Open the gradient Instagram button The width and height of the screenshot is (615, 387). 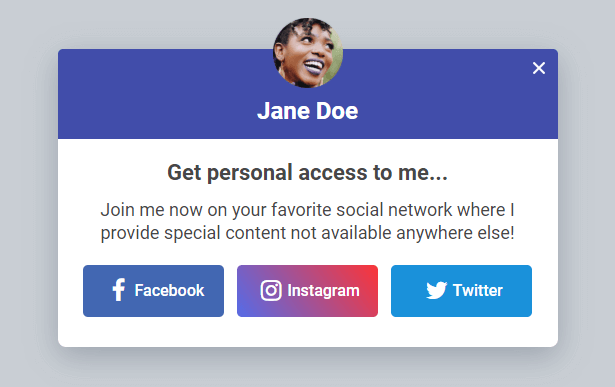tap(308, 291)
